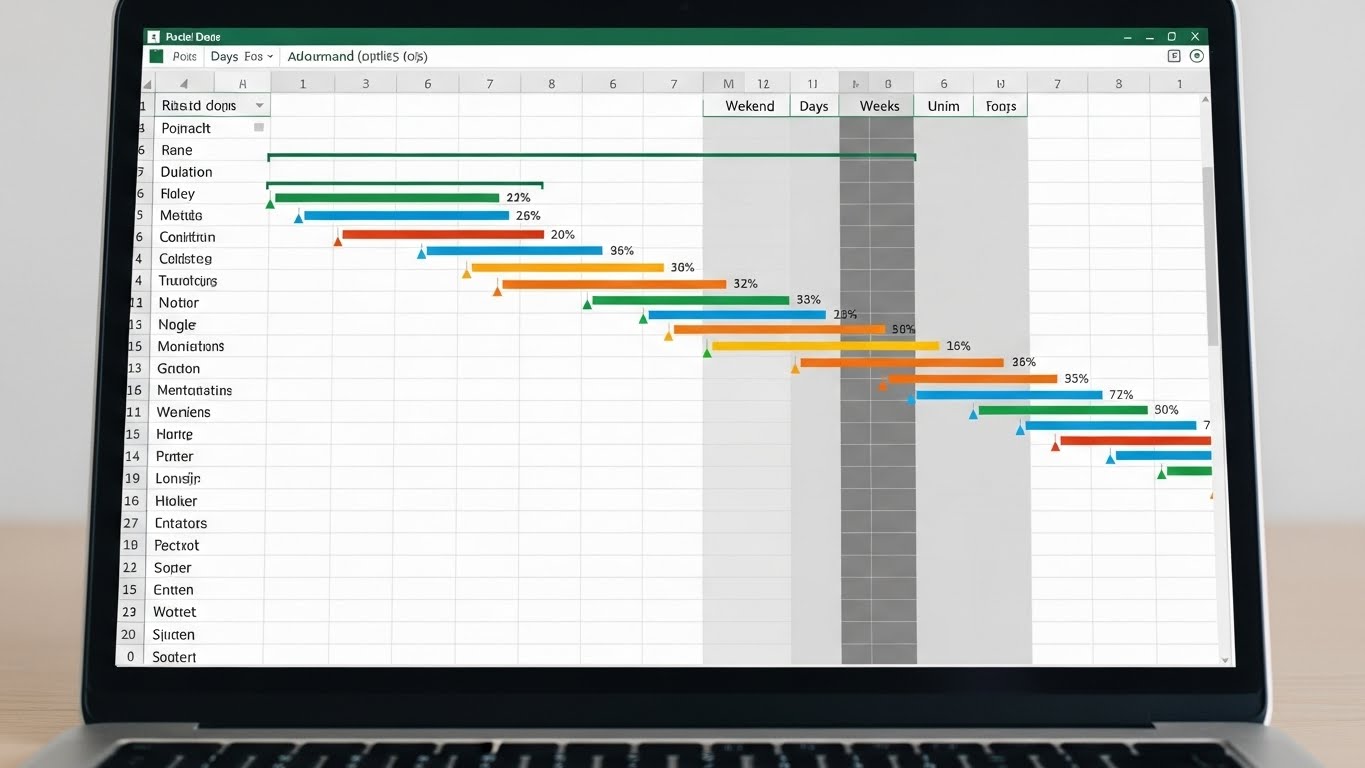Viewport: 1365px width, 768px height.
Task: Click the Days header button
Action: click(813, 106)
